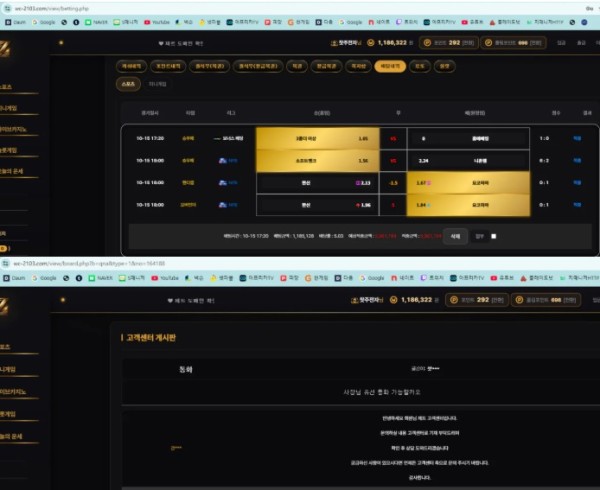The width and height of the screenshot is (600, 490).
Task: Click the 고객센터 게시판 heading
Action: tap(151, 337)
